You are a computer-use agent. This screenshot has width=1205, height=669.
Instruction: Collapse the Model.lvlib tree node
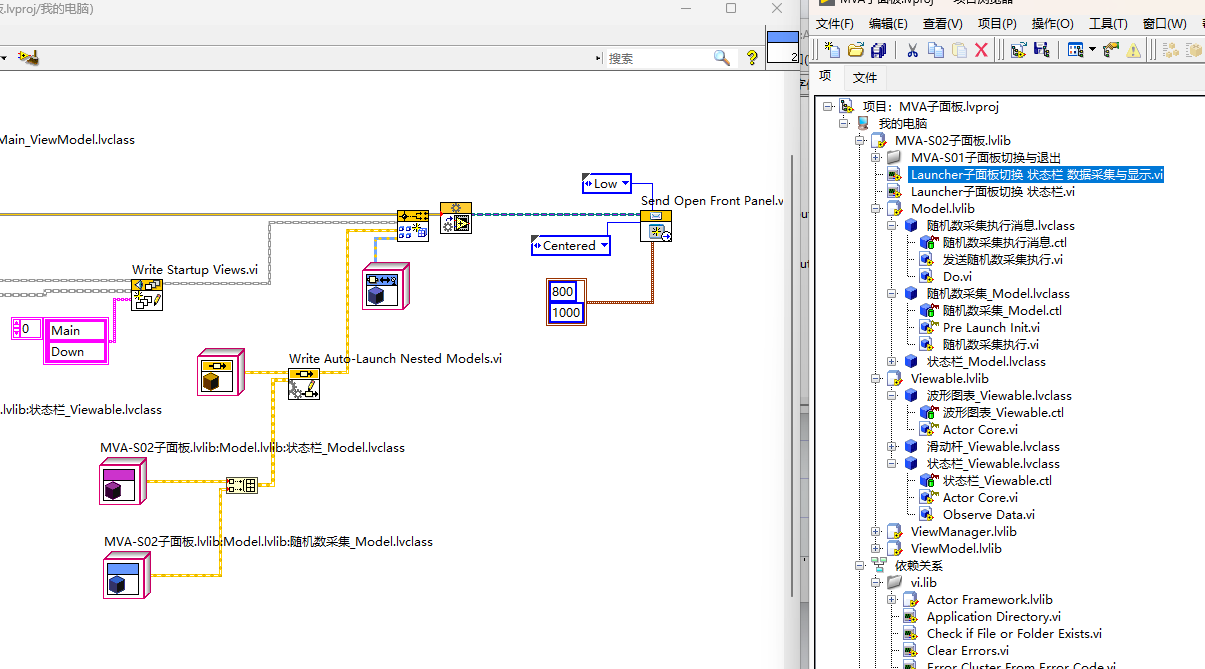coord(876,209)
